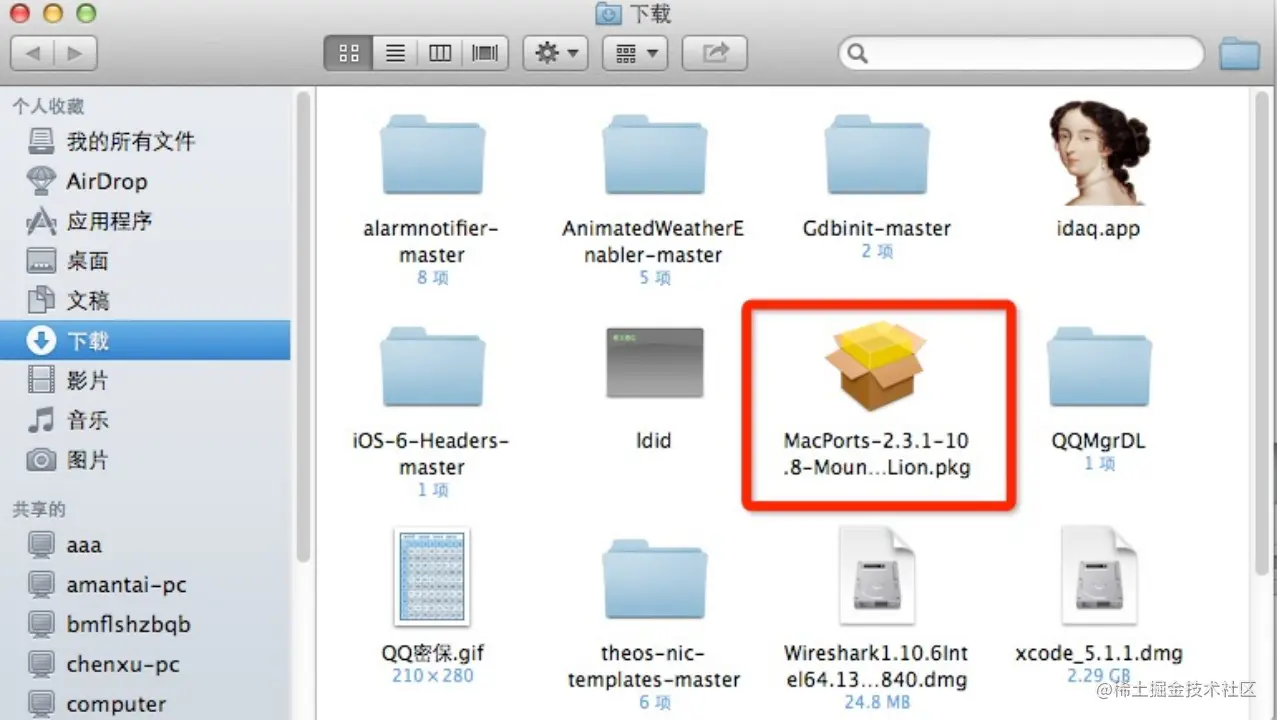
Task: Open 应用程序 in the sidebar
Action: [x=145, y=221]
